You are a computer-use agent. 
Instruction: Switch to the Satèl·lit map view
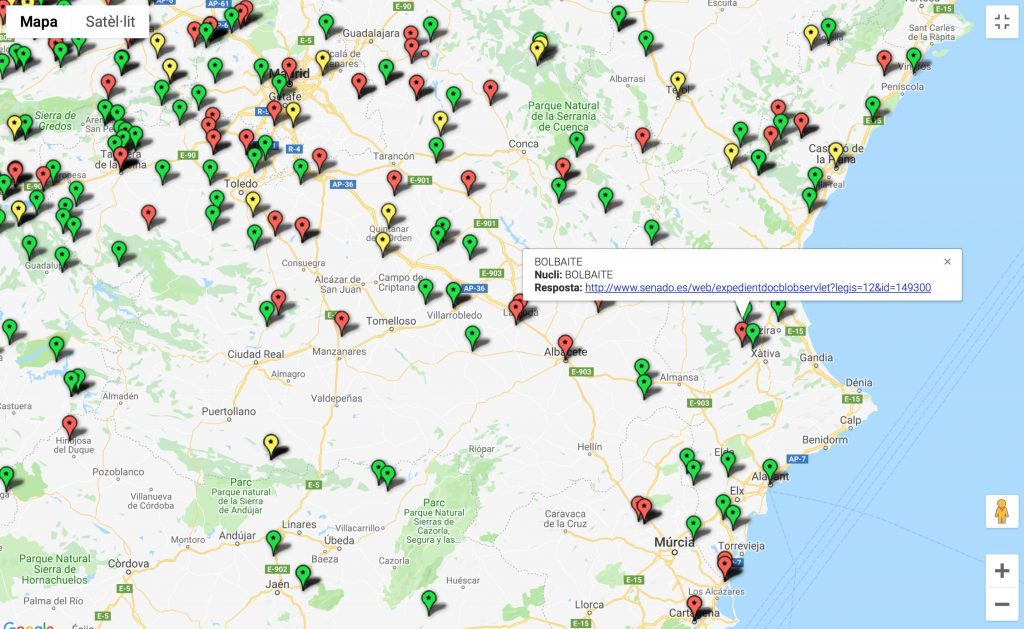[x=110, y=21]
